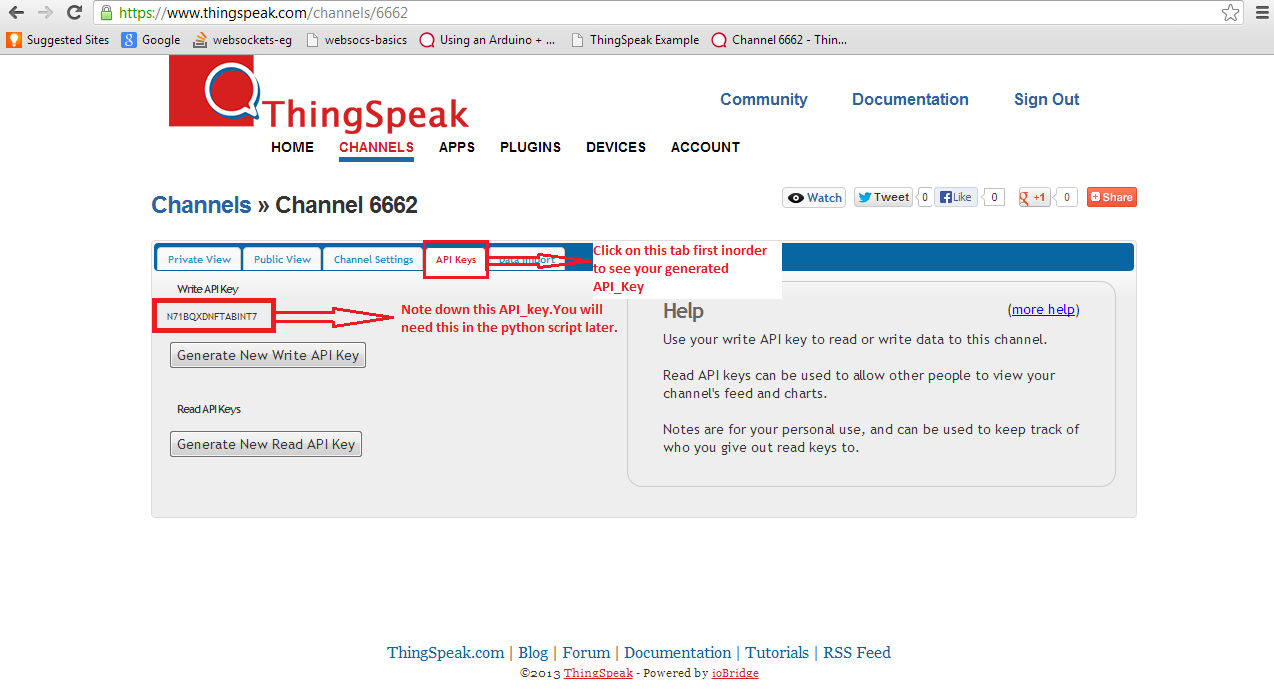Viewport: 1274px width, 691px height.
Task: Select the Channel Settings tab
Action: 373,259
